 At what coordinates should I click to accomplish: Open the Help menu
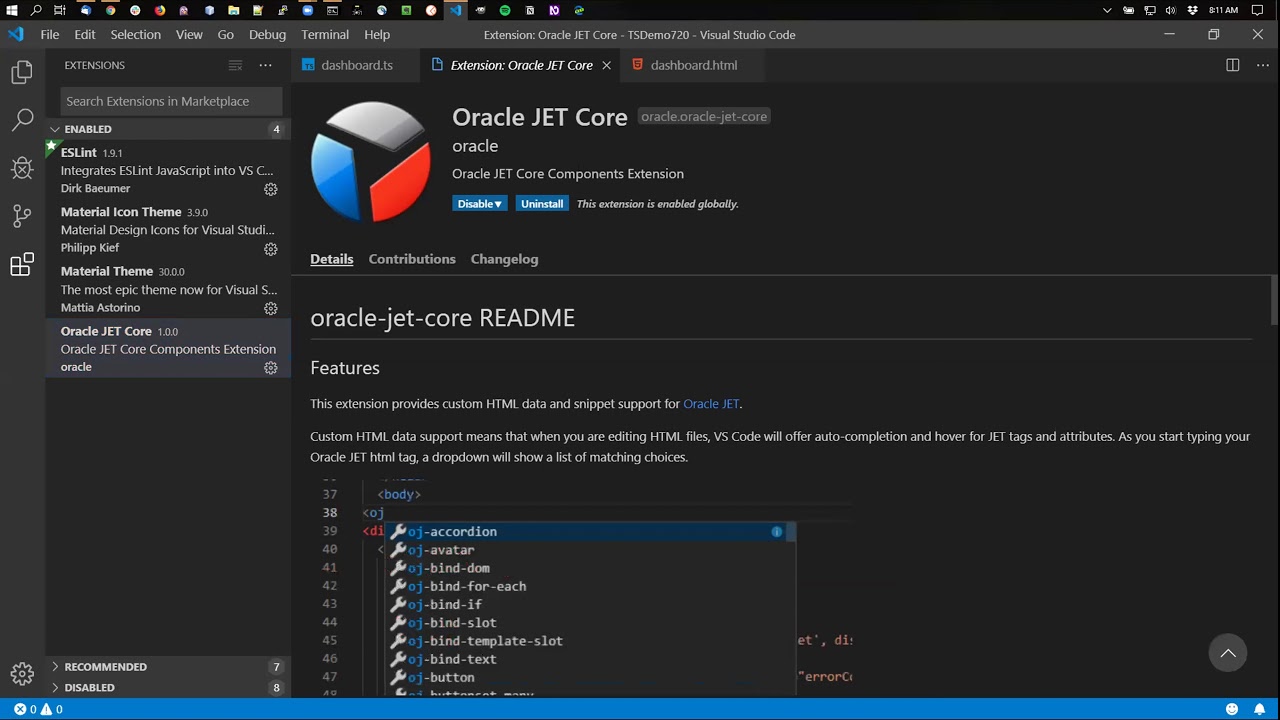377,34
